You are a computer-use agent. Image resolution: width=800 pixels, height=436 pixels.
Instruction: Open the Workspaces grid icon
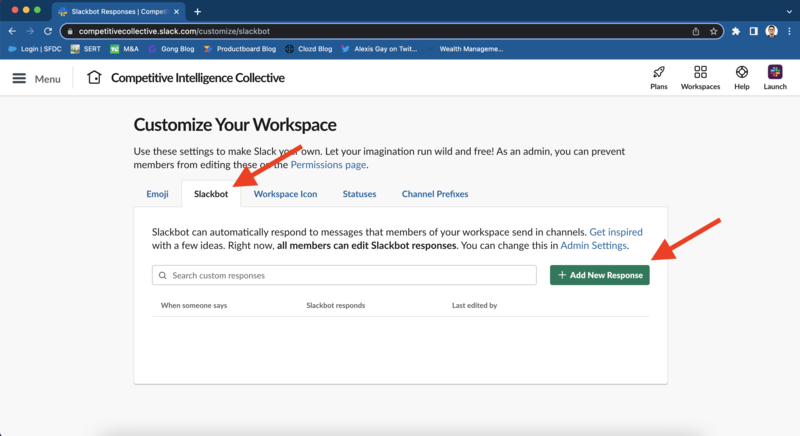[x=700, y=73]
